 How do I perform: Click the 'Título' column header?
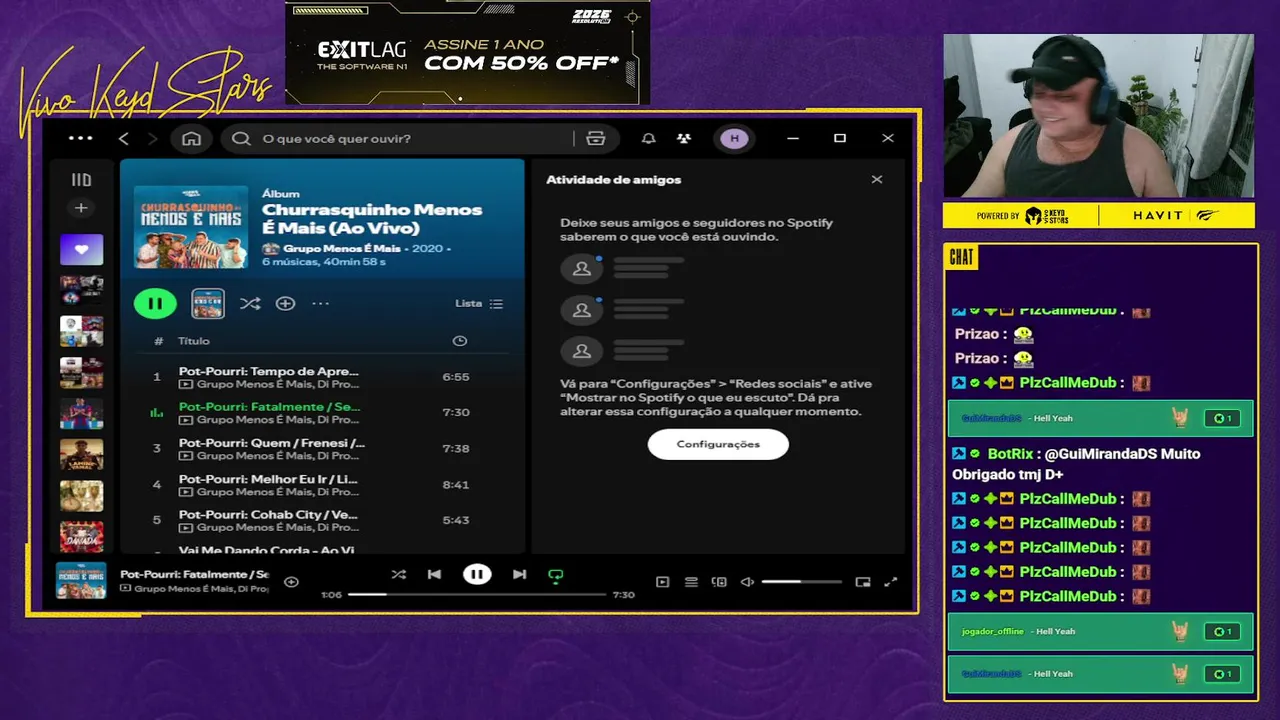(194, 341)
